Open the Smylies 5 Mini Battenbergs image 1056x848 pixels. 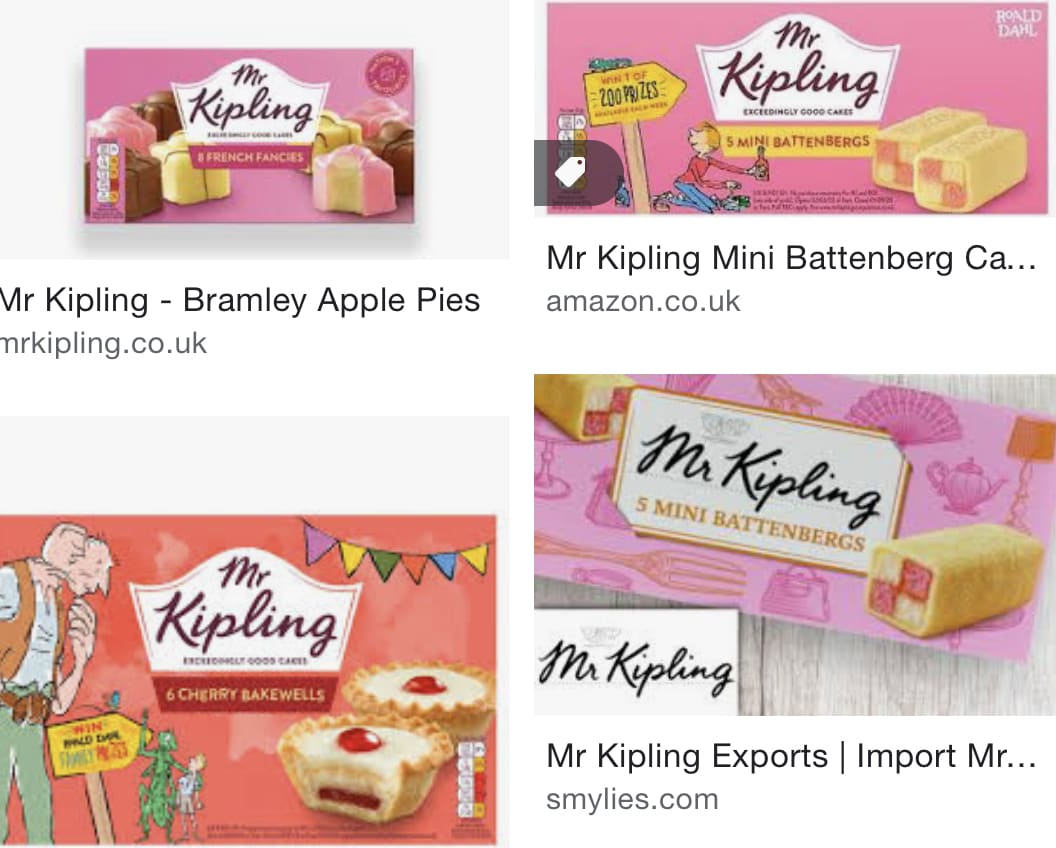coord(795,544)
